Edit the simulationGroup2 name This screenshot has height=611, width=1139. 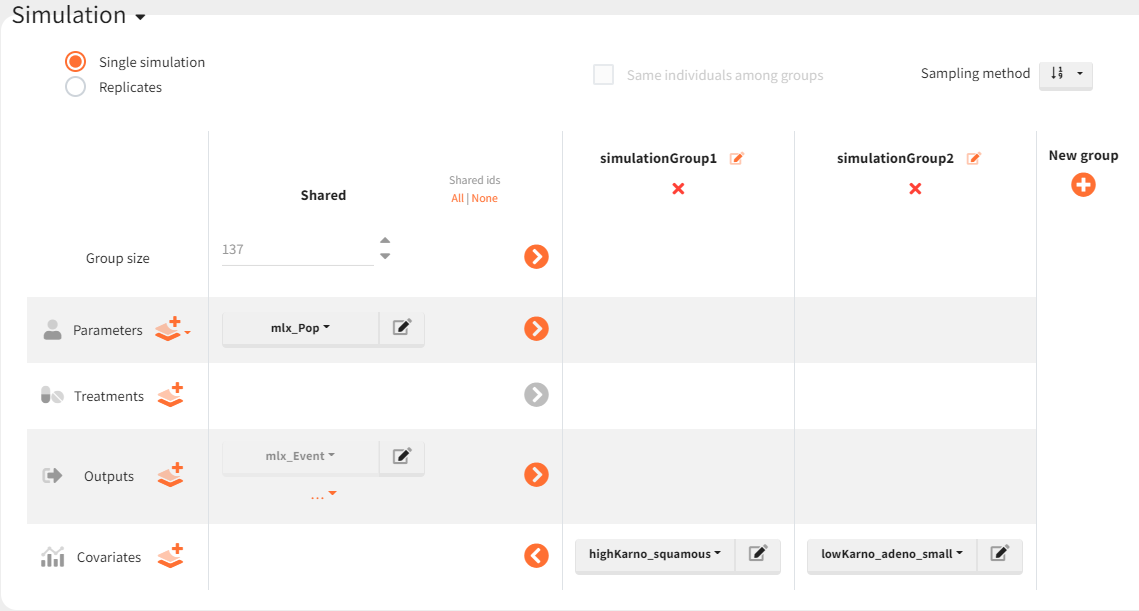(973, 158)
